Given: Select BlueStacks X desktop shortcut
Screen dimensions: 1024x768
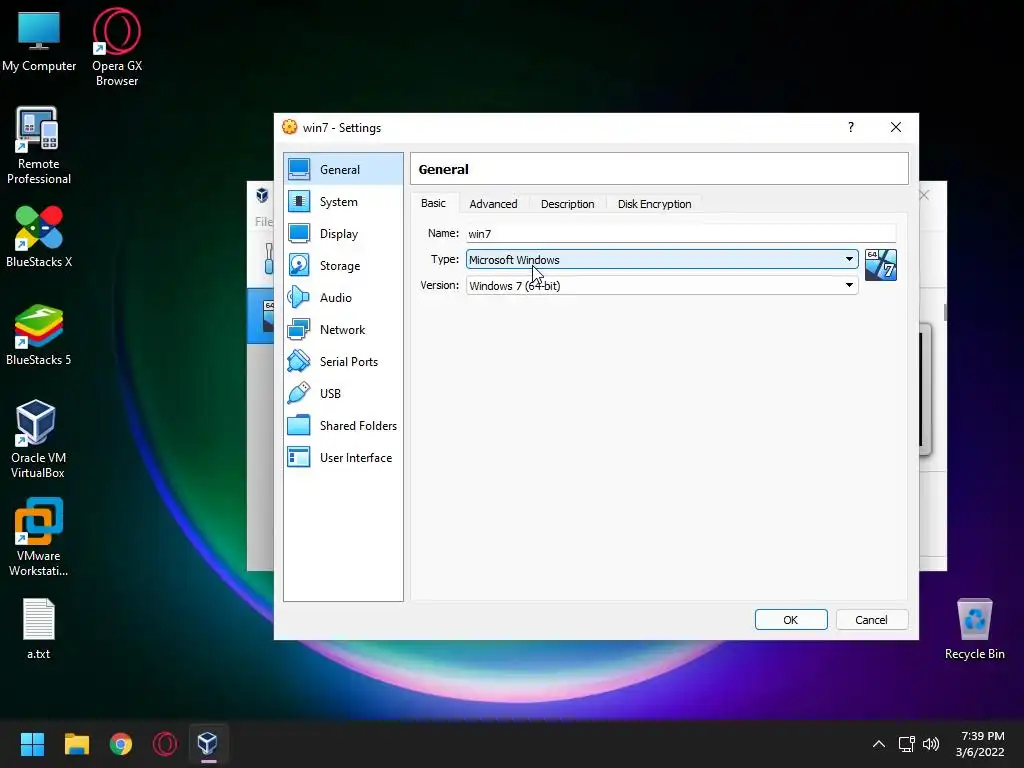Looking at the screenshot, I should (39, 236).
